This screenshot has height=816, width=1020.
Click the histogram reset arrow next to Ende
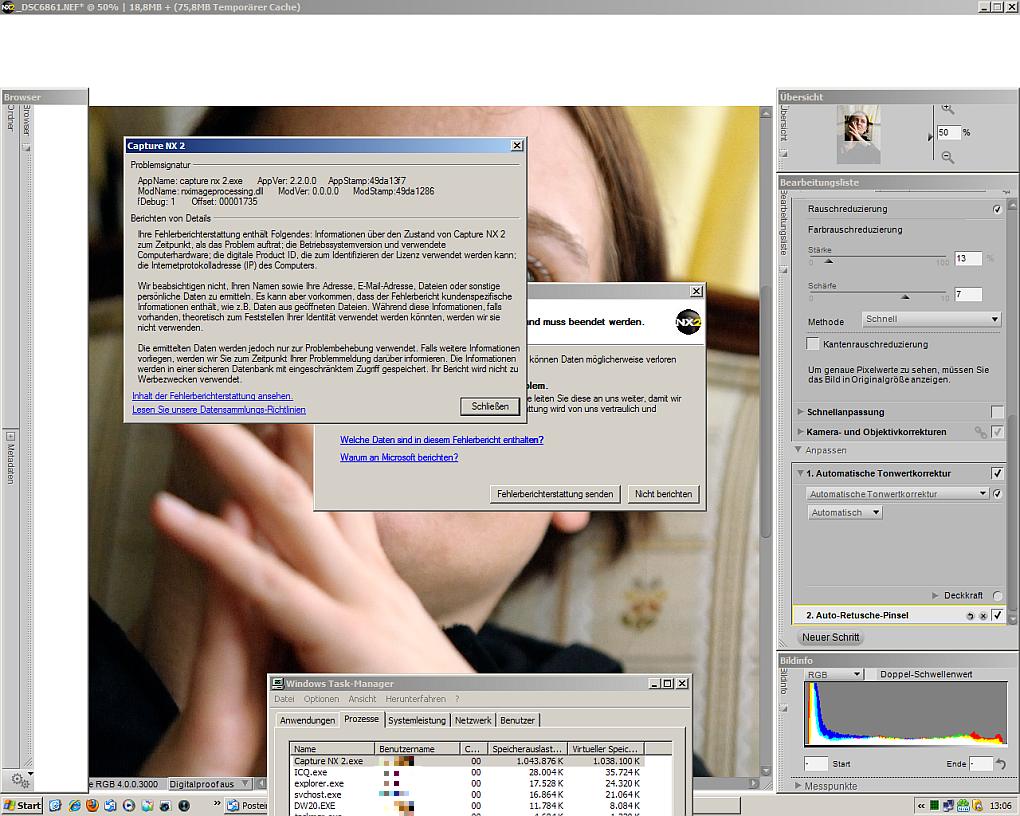[x=1001, y=763]
